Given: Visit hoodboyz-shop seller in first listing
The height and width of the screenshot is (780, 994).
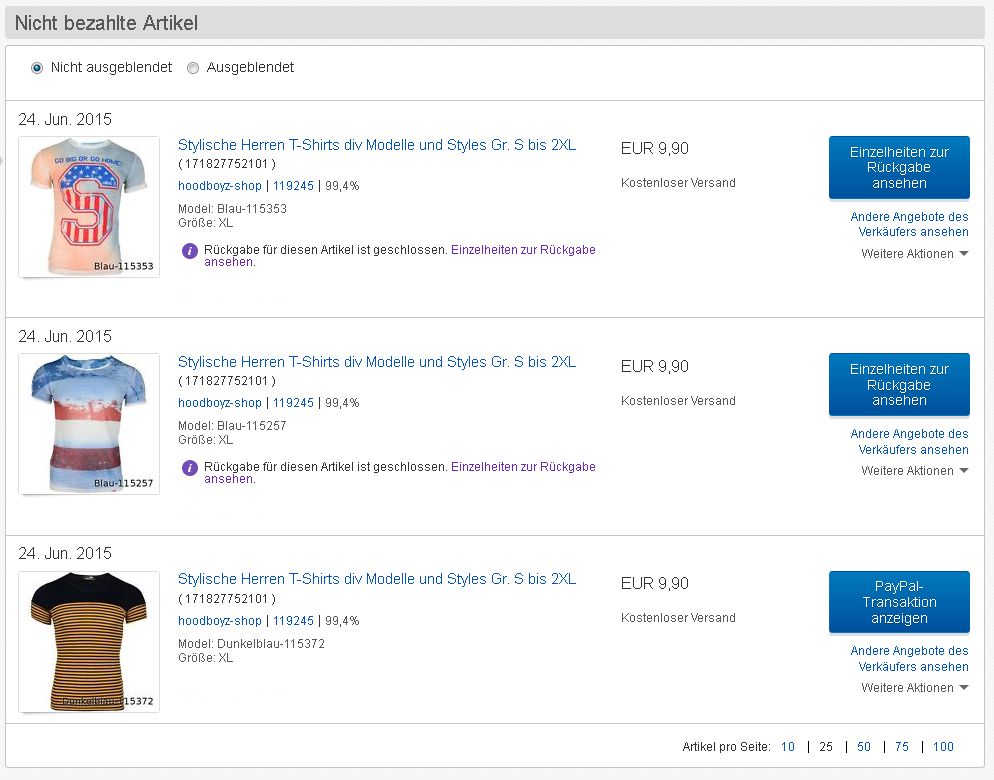Looking at the screenshot, I should (x=220, y=186).
